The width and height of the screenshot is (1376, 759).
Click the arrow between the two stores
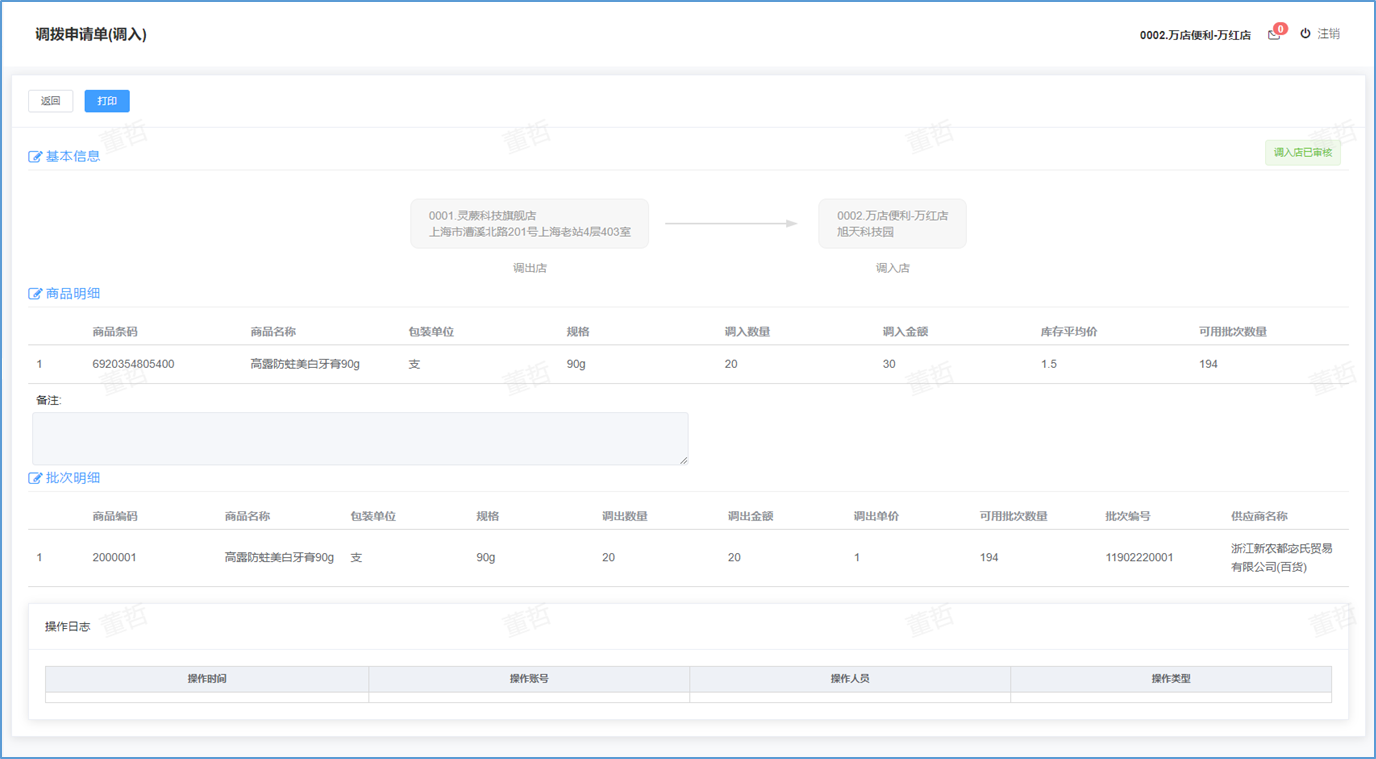[x=731, y=224]
